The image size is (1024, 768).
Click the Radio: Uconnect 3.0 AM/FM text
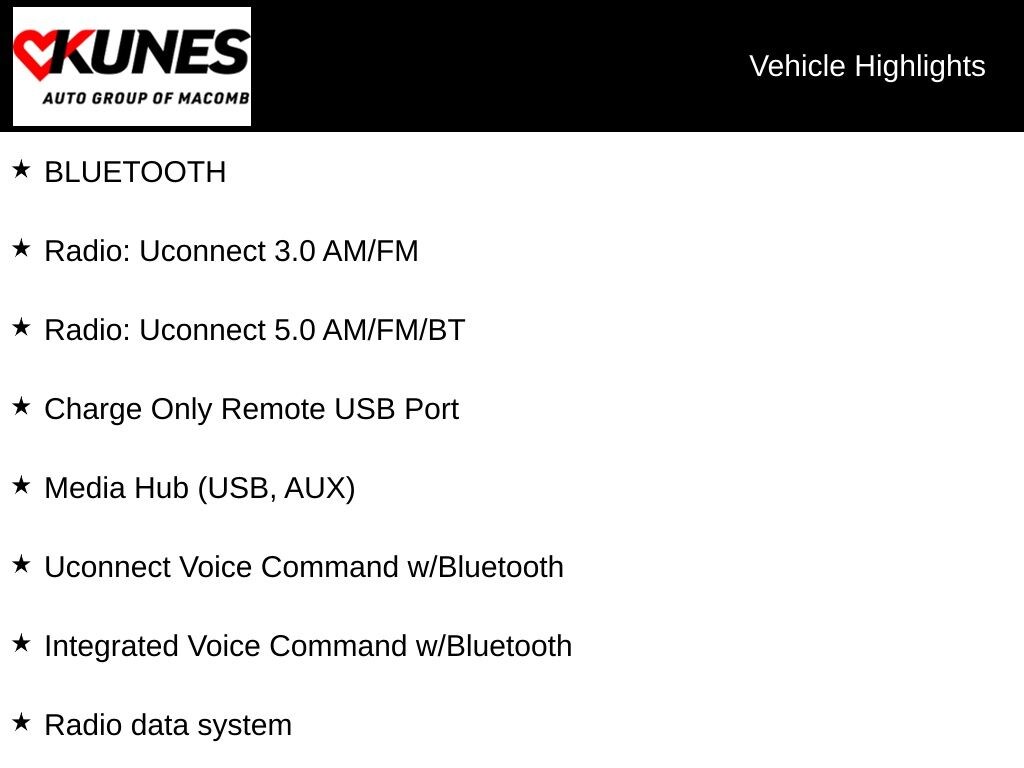pyautogui.click(x=231, y=251)
